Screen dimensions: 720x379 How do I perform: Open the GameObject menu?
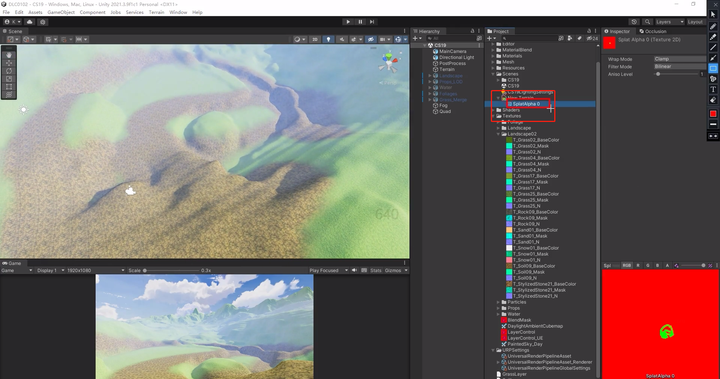(x=61, y=12)
